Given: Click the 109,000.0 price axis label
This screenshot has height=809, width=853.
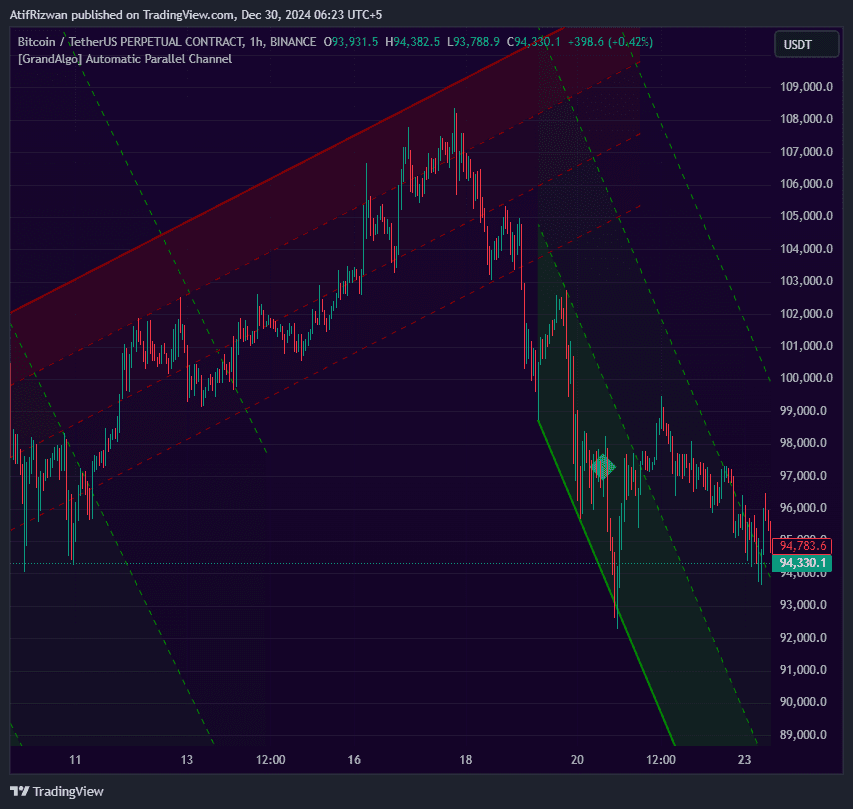Looking at the screenshot, I should (x=805, y=85).
